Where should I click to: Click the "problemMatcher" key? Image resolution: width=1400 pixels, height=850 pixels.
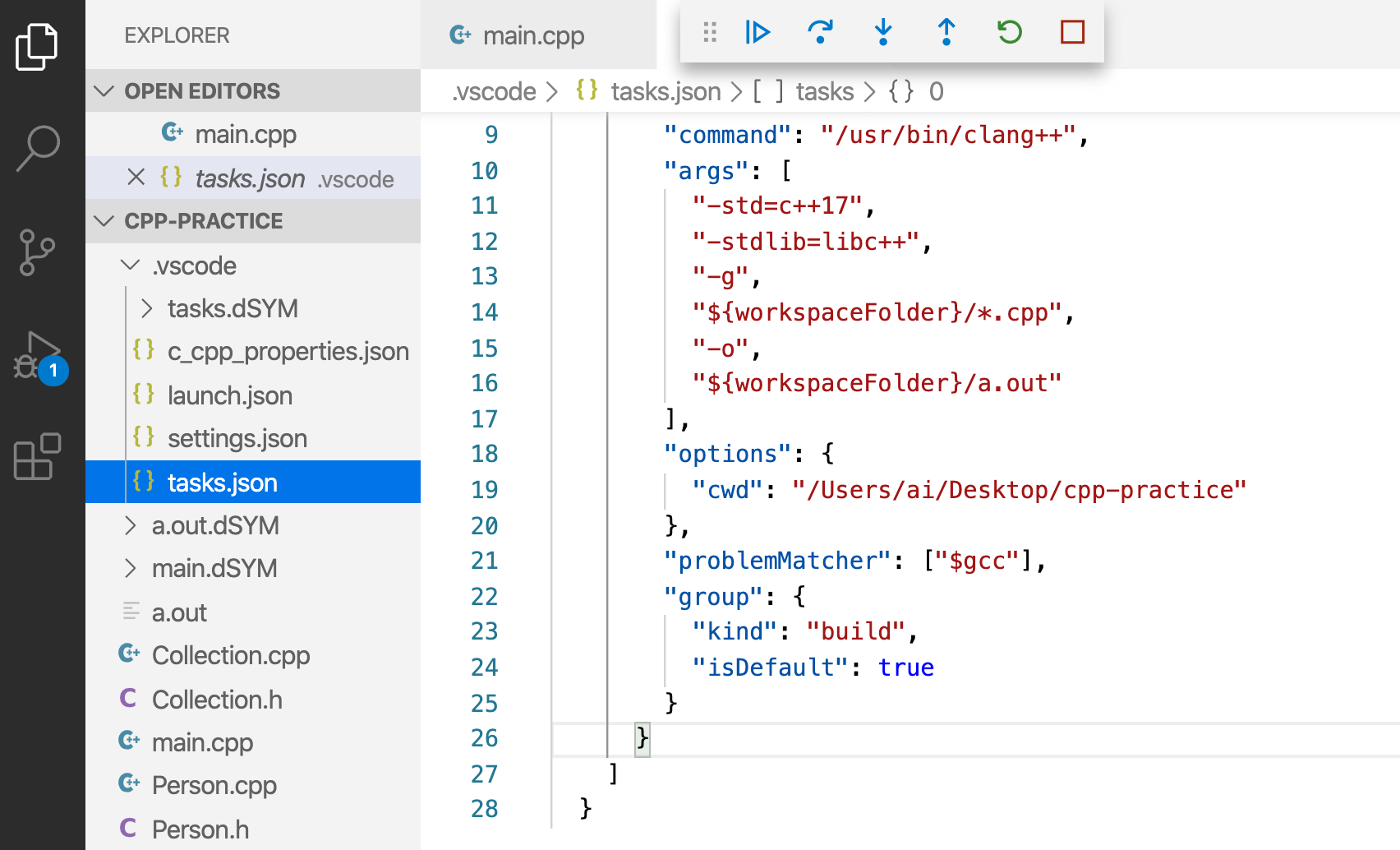tap(777, 561)
